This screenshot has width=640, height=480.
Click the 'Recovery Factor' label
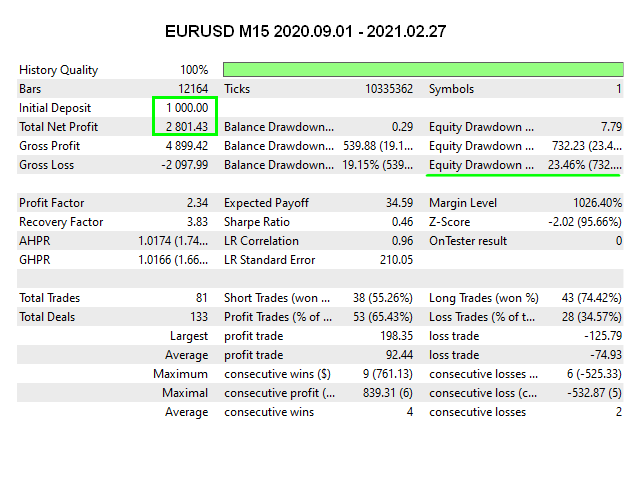(x=61, y=222)
